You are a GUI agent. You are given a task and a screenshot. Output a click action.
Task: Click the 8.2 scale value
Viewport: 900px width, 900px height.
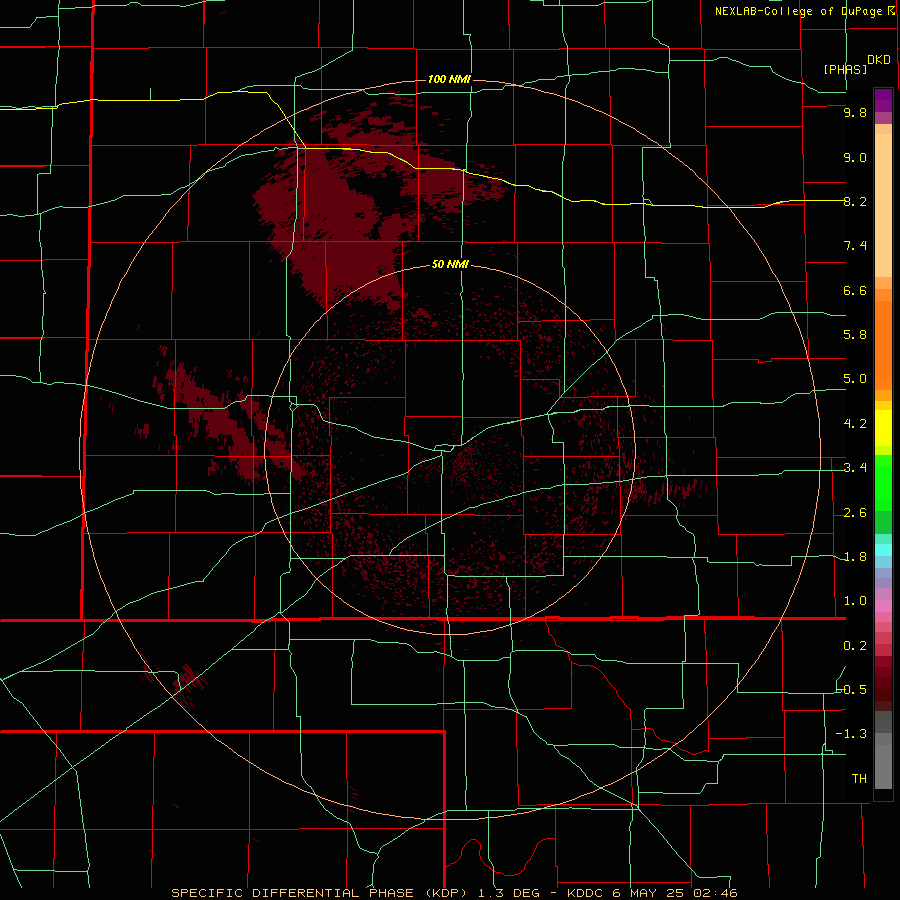pyautogui.click(x=855, y=201)
